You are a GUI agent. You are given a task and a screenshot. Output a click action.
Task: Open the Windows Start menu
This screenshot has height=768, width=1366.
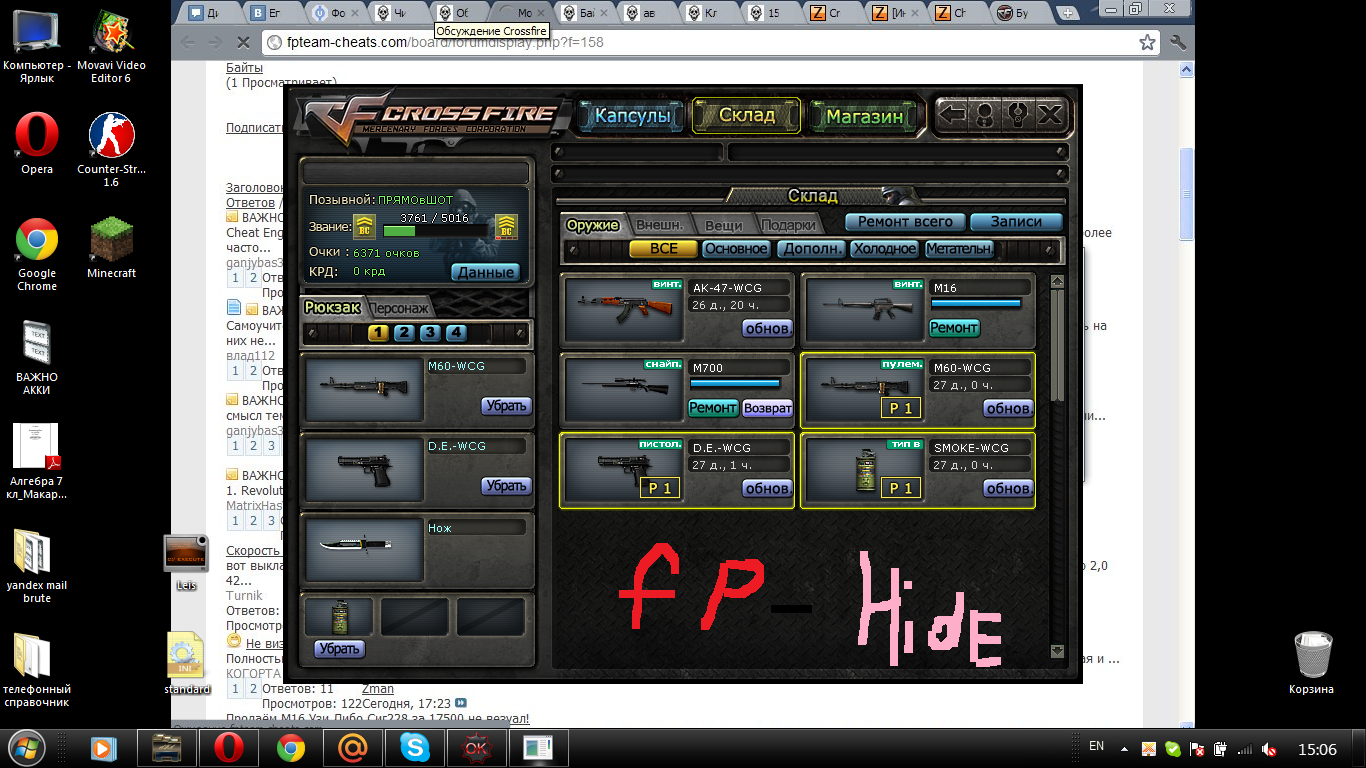point(26,748)
